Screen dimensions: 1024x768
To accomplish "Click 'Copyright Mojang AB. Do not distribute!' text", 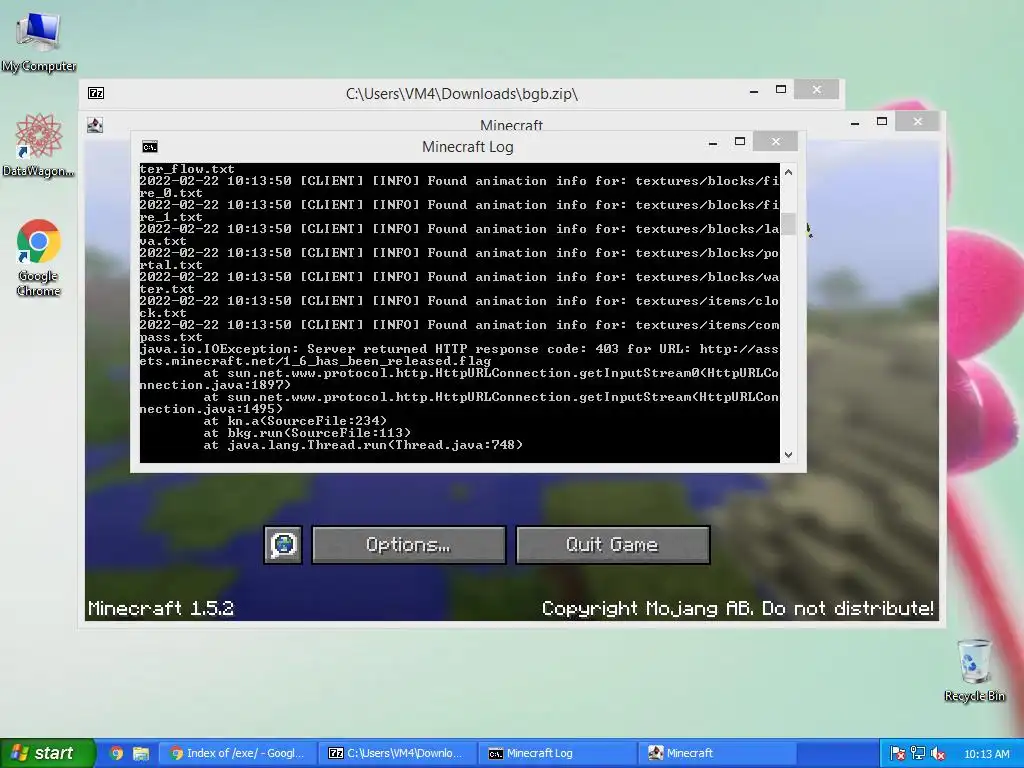I will (738, 608).
